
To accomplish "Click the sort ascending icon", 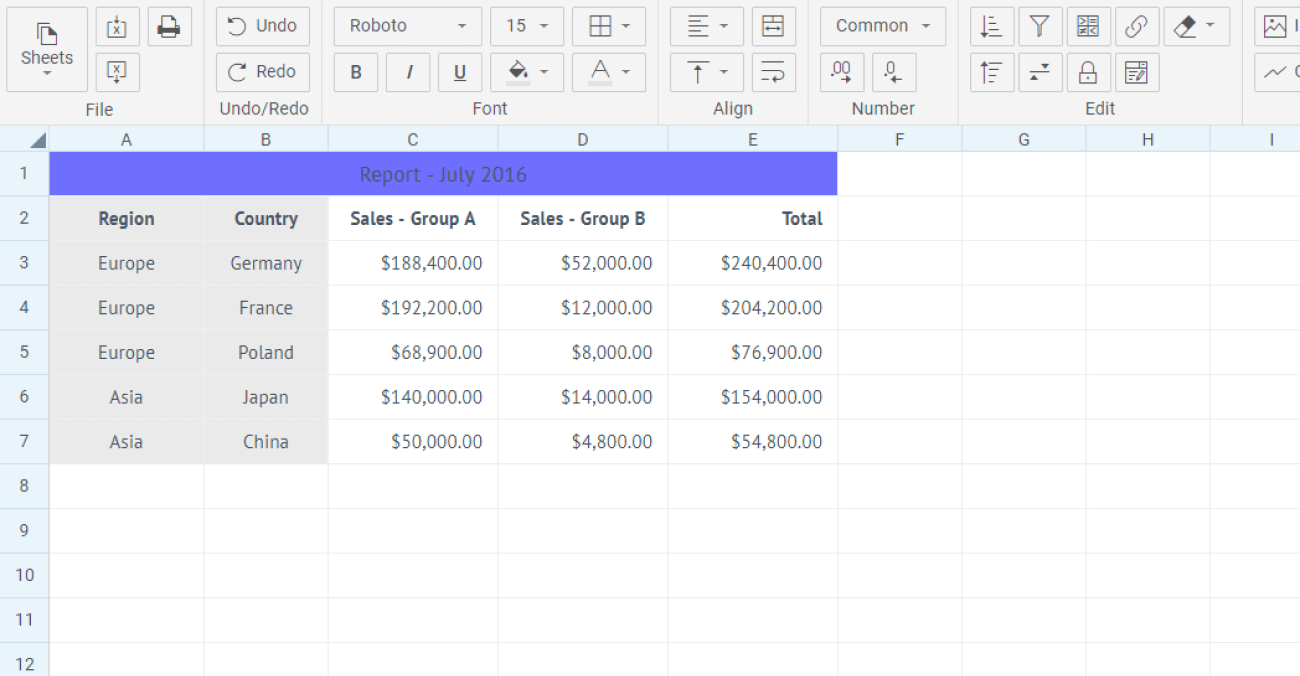I will tap(991, 27).
